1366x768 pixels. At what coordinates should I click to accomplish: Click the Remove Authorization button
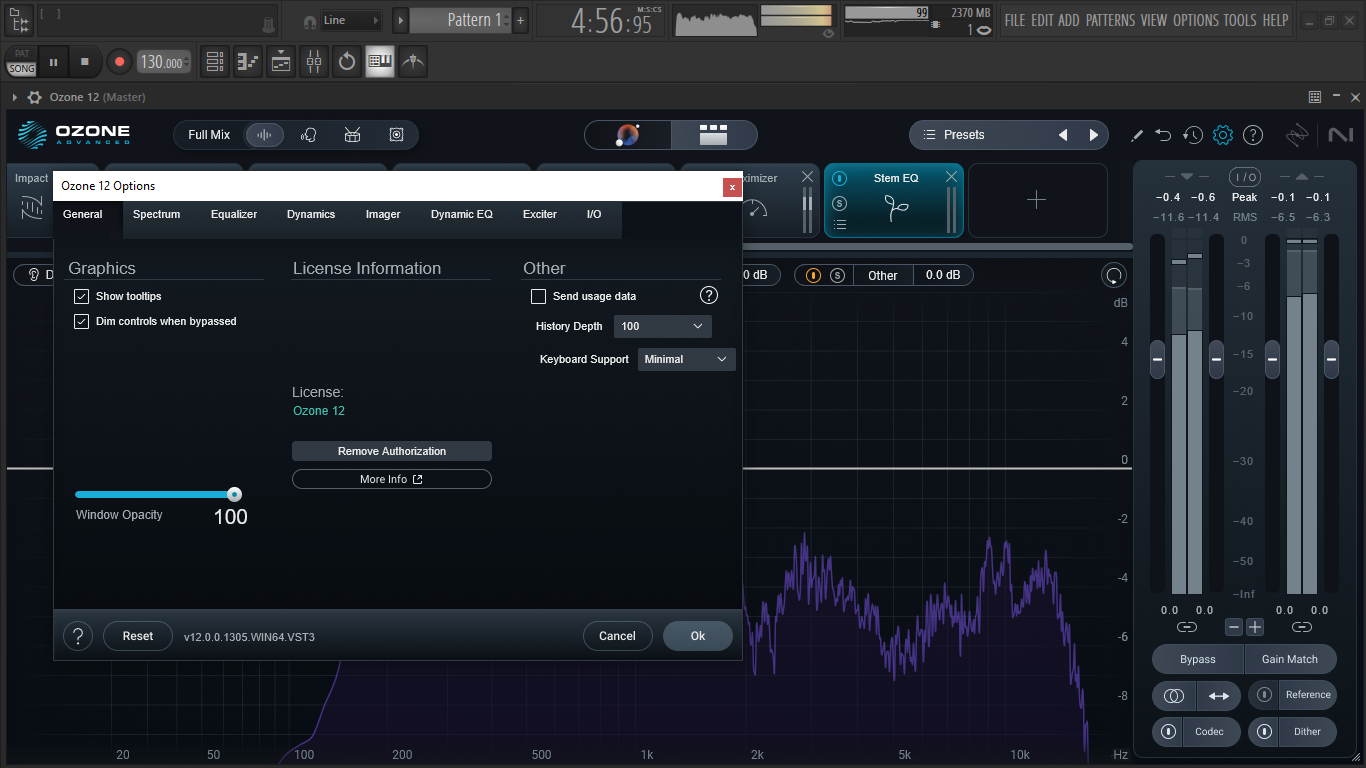click(392, 451)
